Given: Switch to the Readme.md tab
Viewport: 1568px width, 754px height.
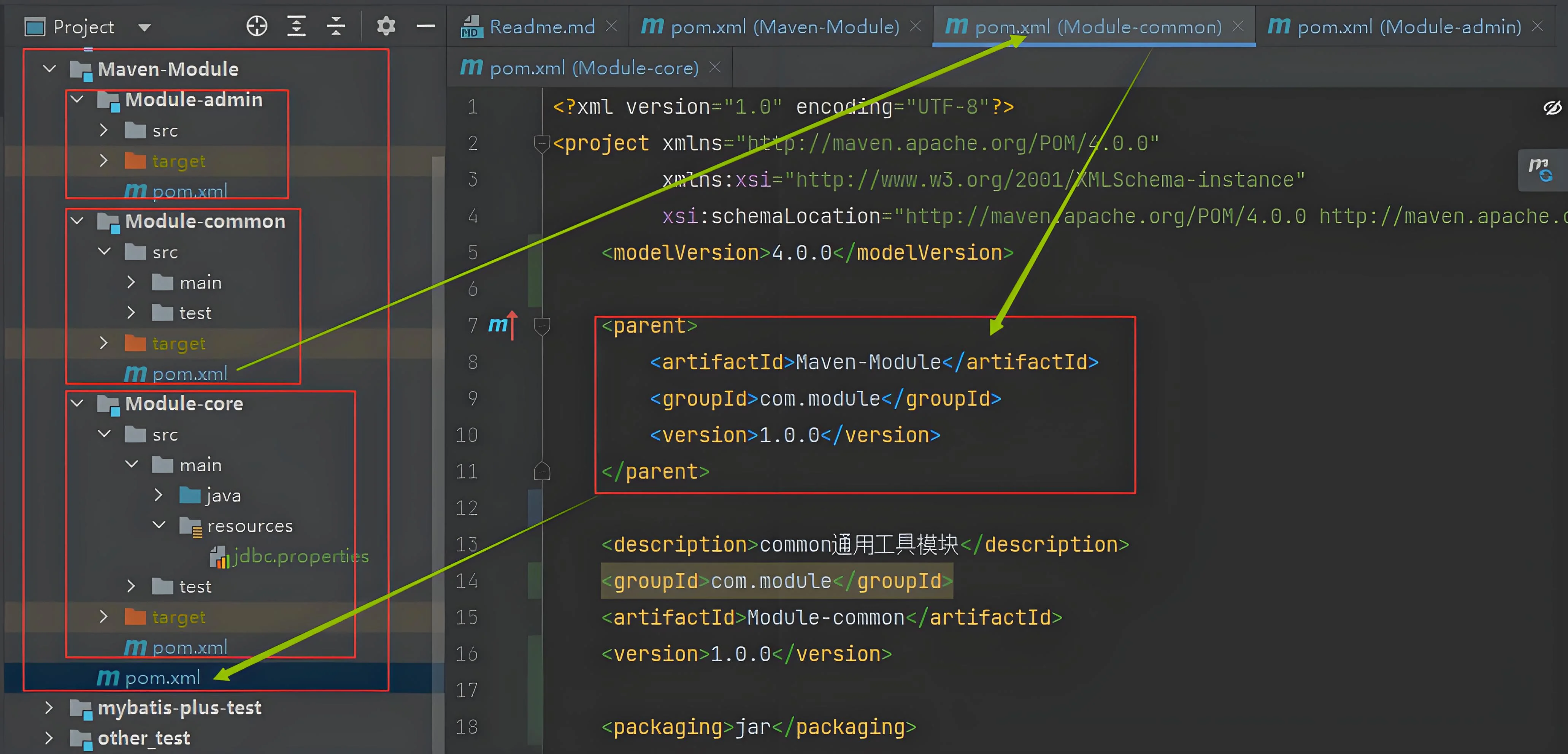Looking at the screenshot, I should tap(541, 27).
